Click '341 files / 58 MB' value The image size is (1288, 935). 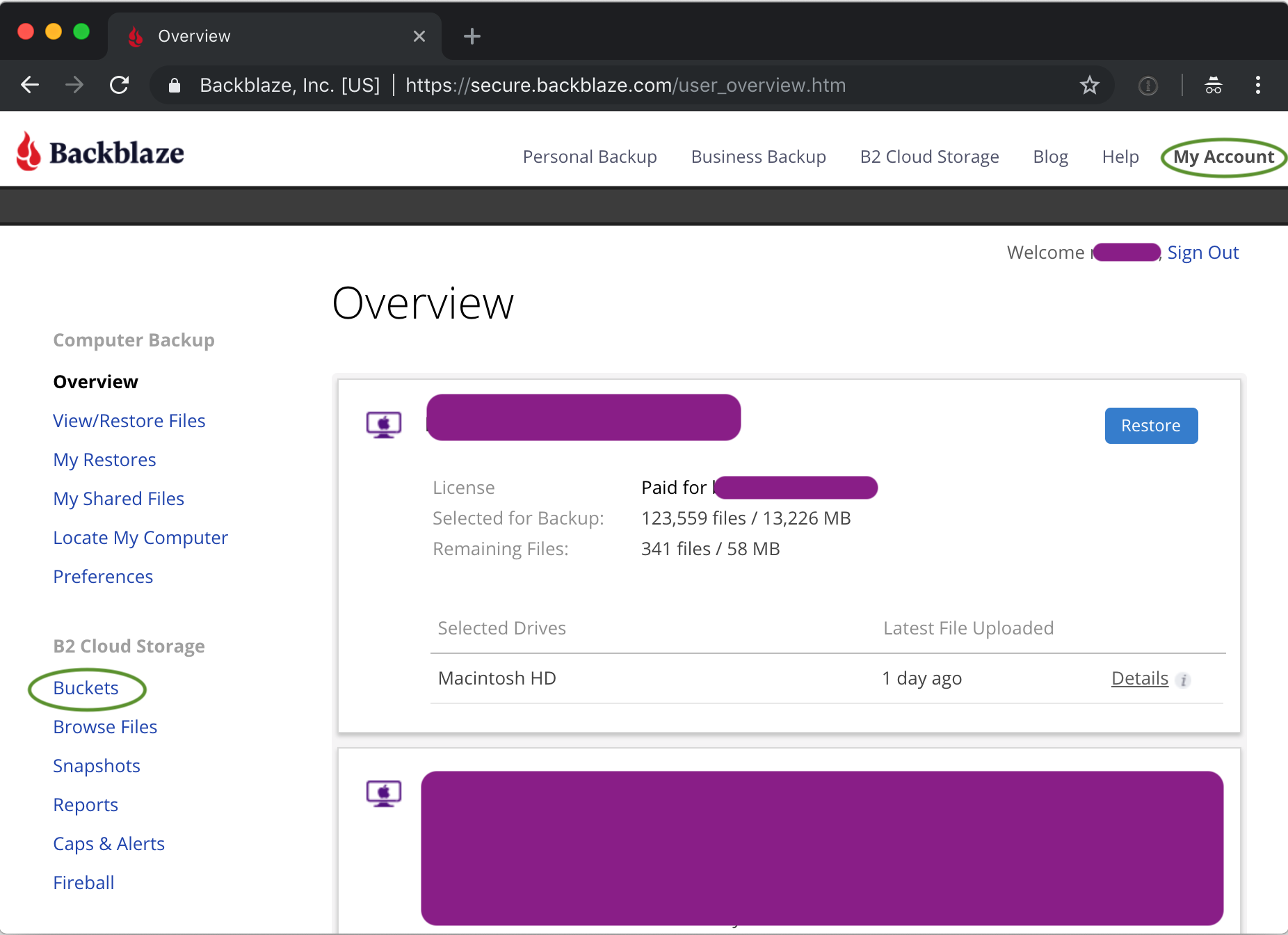tap(710, 548)
